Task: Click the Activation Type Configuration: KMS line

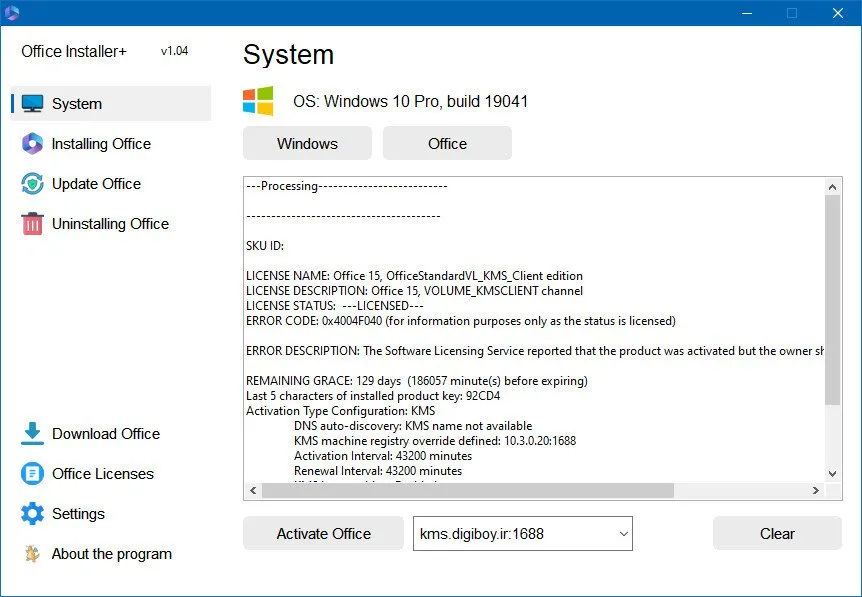Action: click(x=340, y=411)
